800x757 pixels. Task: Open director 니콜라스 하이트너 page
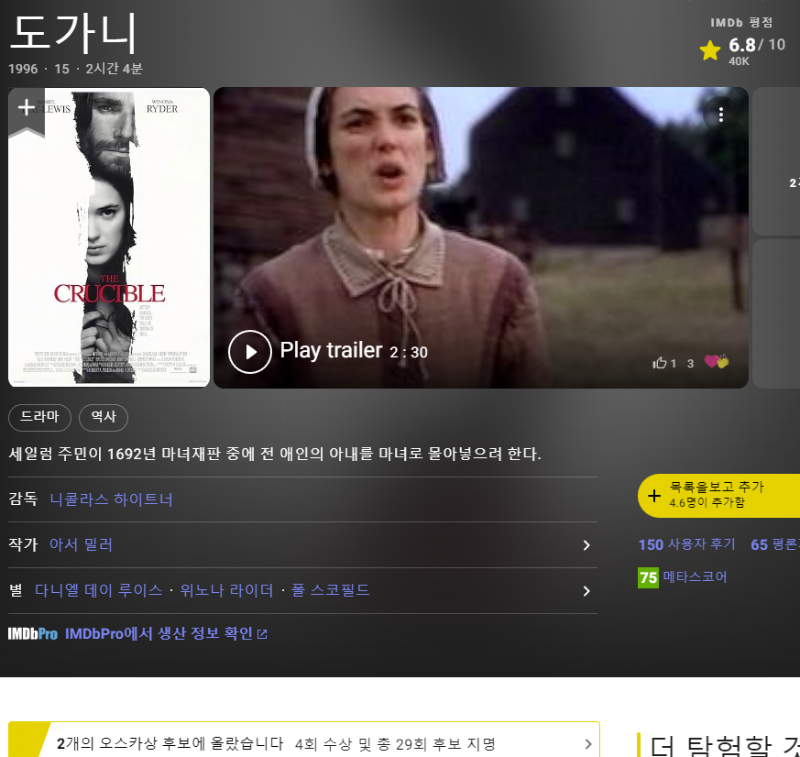(x=111, y=499)
